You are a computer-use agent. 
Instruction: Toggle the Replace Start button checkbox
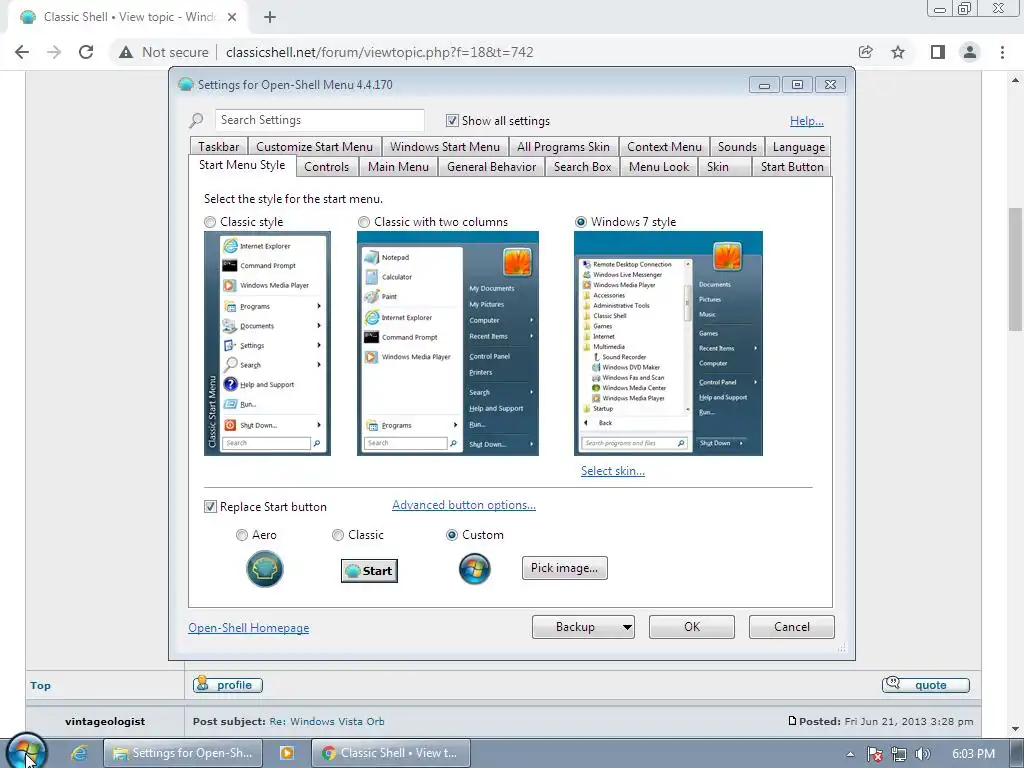(210, 507)
